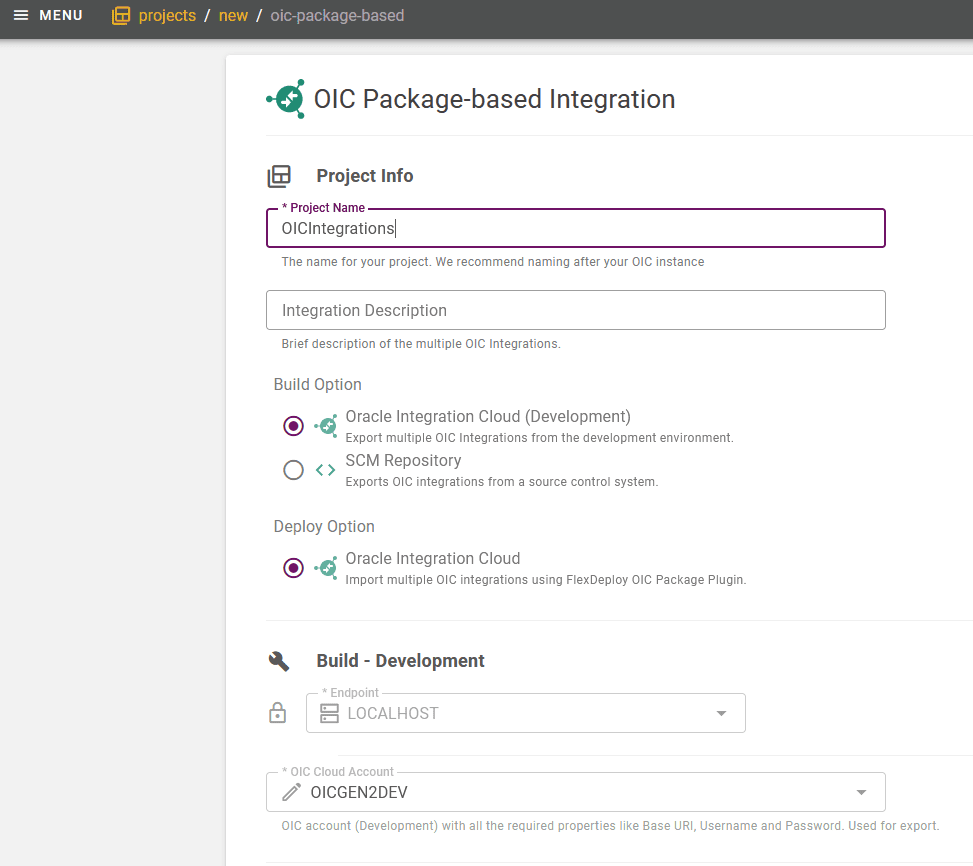Click the Oracle Integration Cloud (Development) label
Image resolution: width=973 pixels, height=866 pixels.
tap(488, 417)
